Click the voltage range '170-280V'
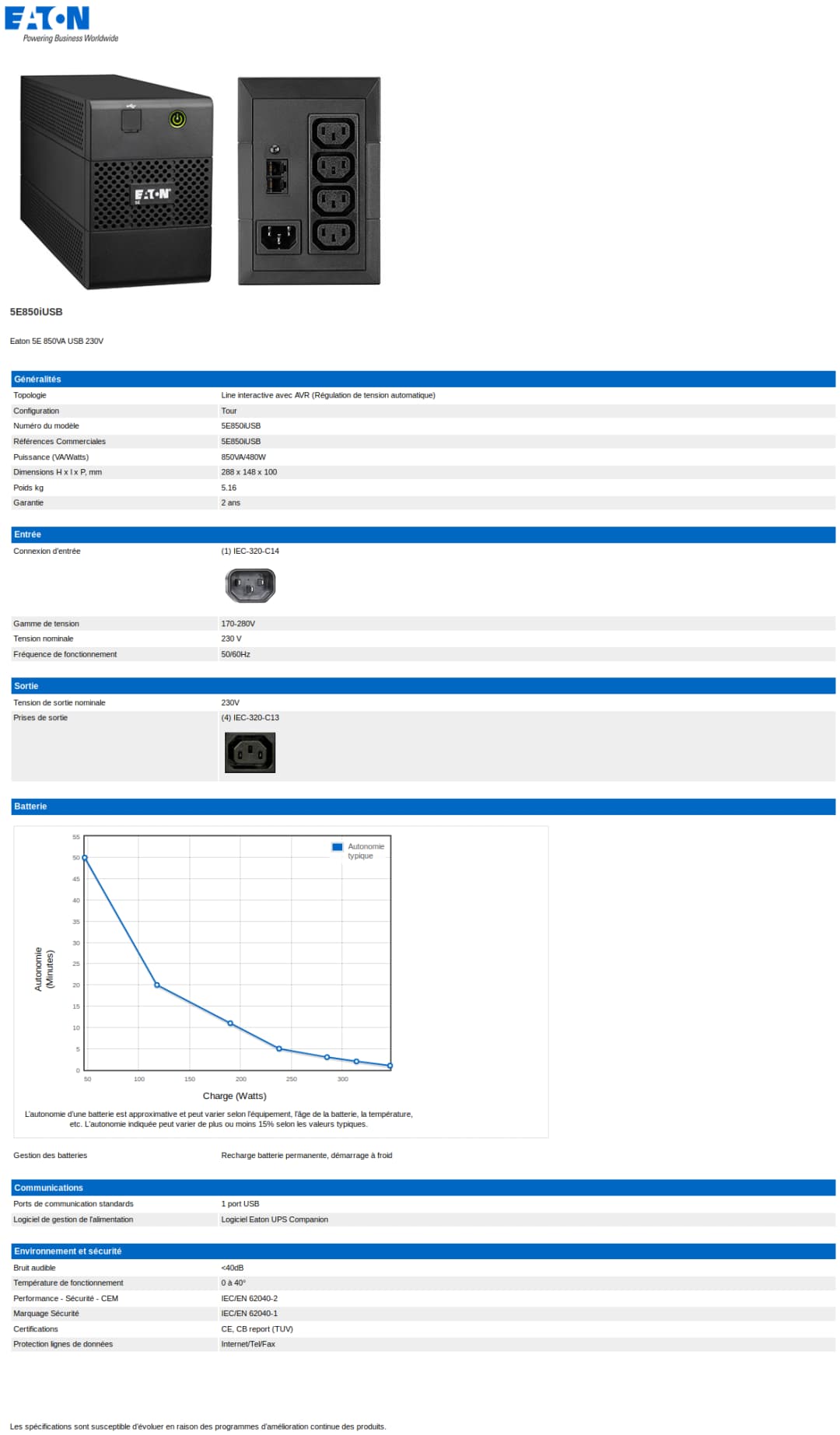840x1435 pixels. tap(238, 624)
